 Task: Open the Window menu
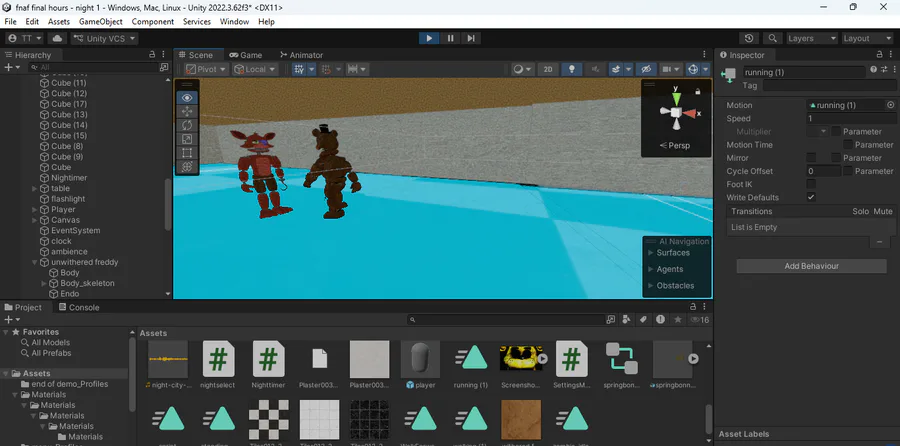click(234, 22)
